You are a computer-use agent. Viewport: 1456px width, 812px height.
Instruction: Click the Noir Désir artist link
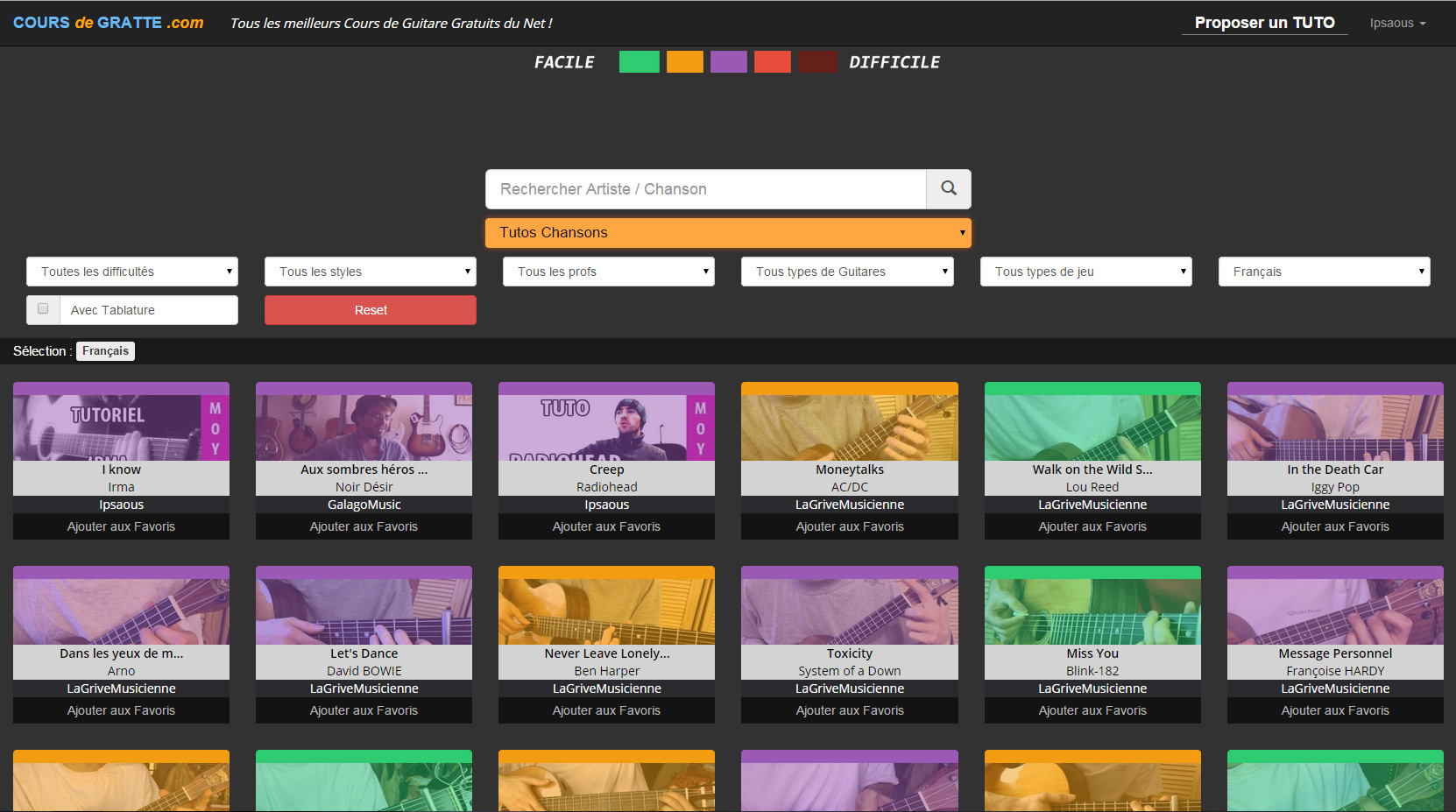(364, 487)
